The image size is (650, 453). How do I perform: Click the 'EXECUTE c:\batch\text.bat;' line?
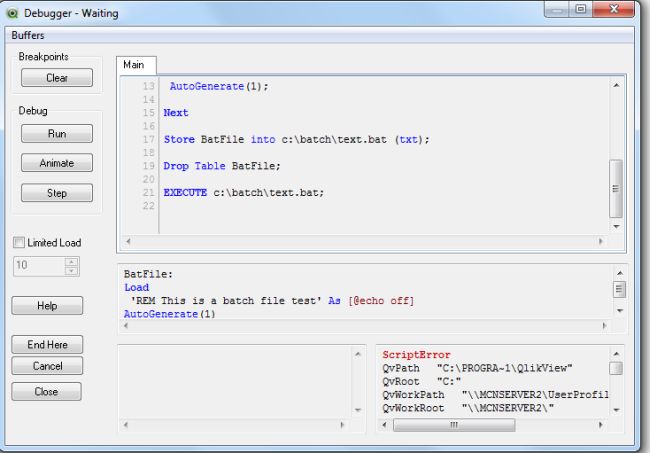pyautogui.click(x=244, y=193)
